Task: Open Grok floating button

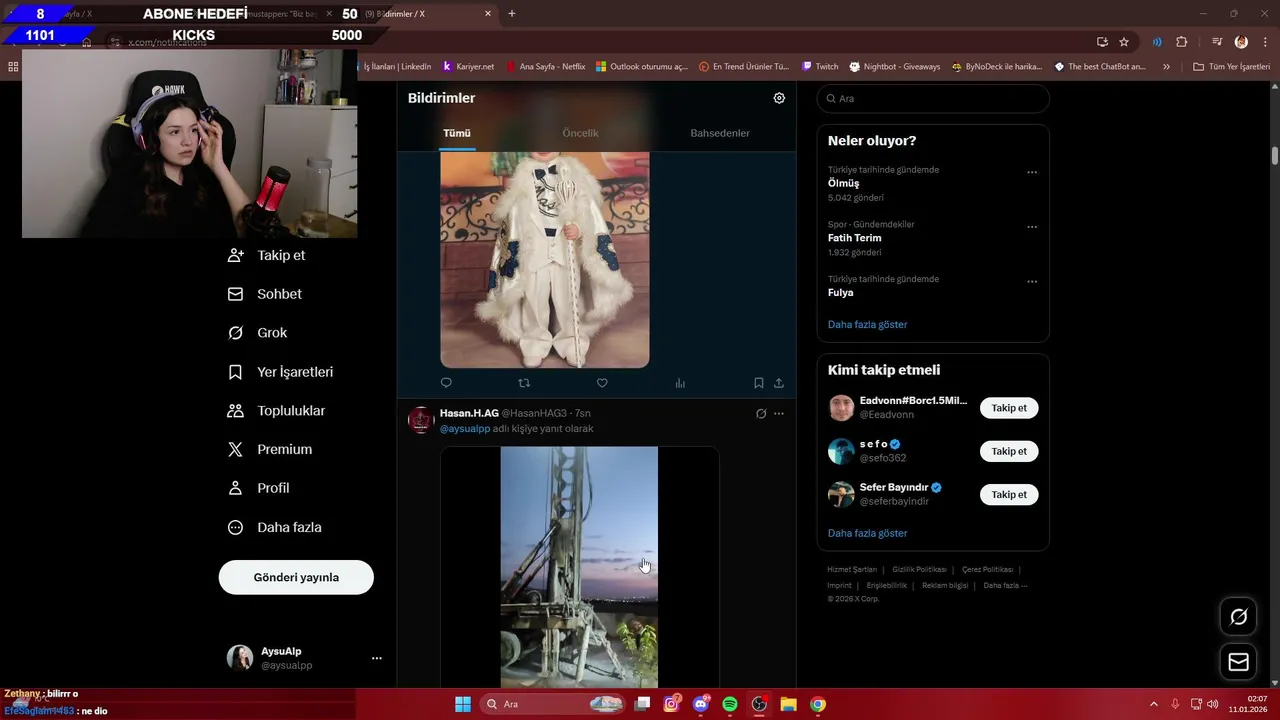Action: click(x=1238, y=617)
